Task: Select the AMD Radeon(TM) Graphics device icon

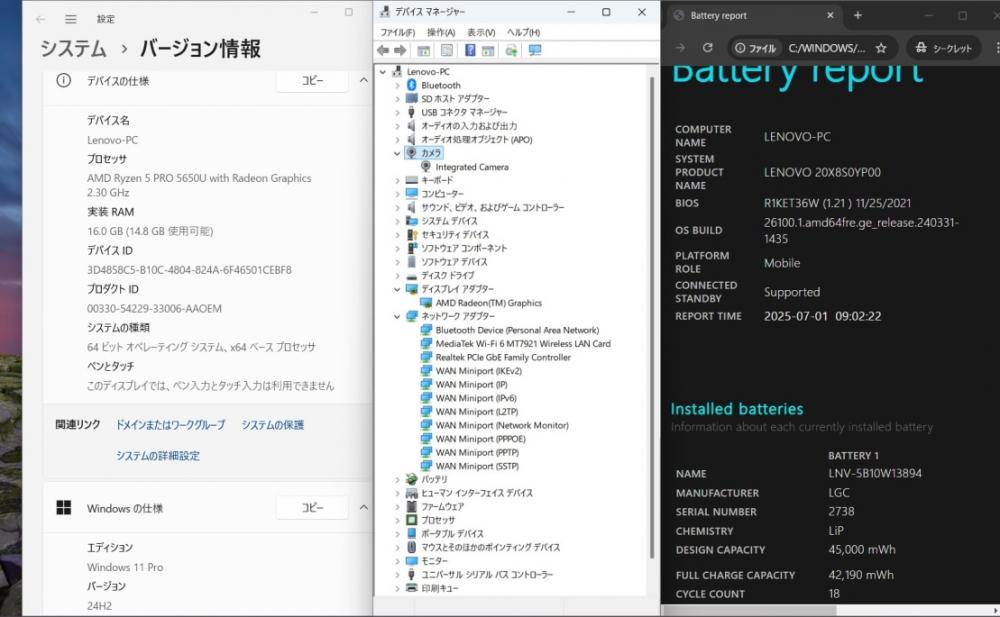Action: [x=426, y=303]
